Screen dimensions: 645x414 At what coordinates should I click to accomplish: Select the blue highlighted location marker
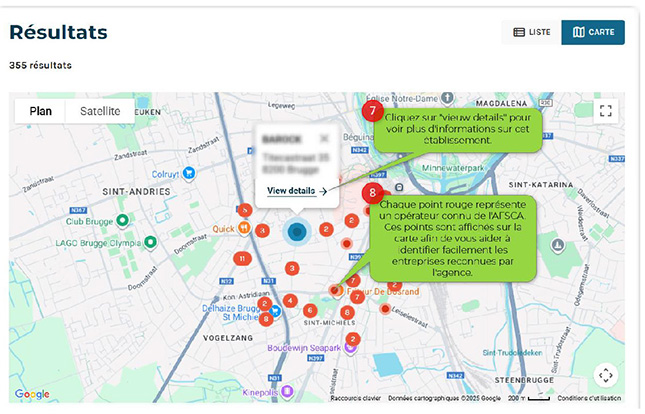coord(296,233)
